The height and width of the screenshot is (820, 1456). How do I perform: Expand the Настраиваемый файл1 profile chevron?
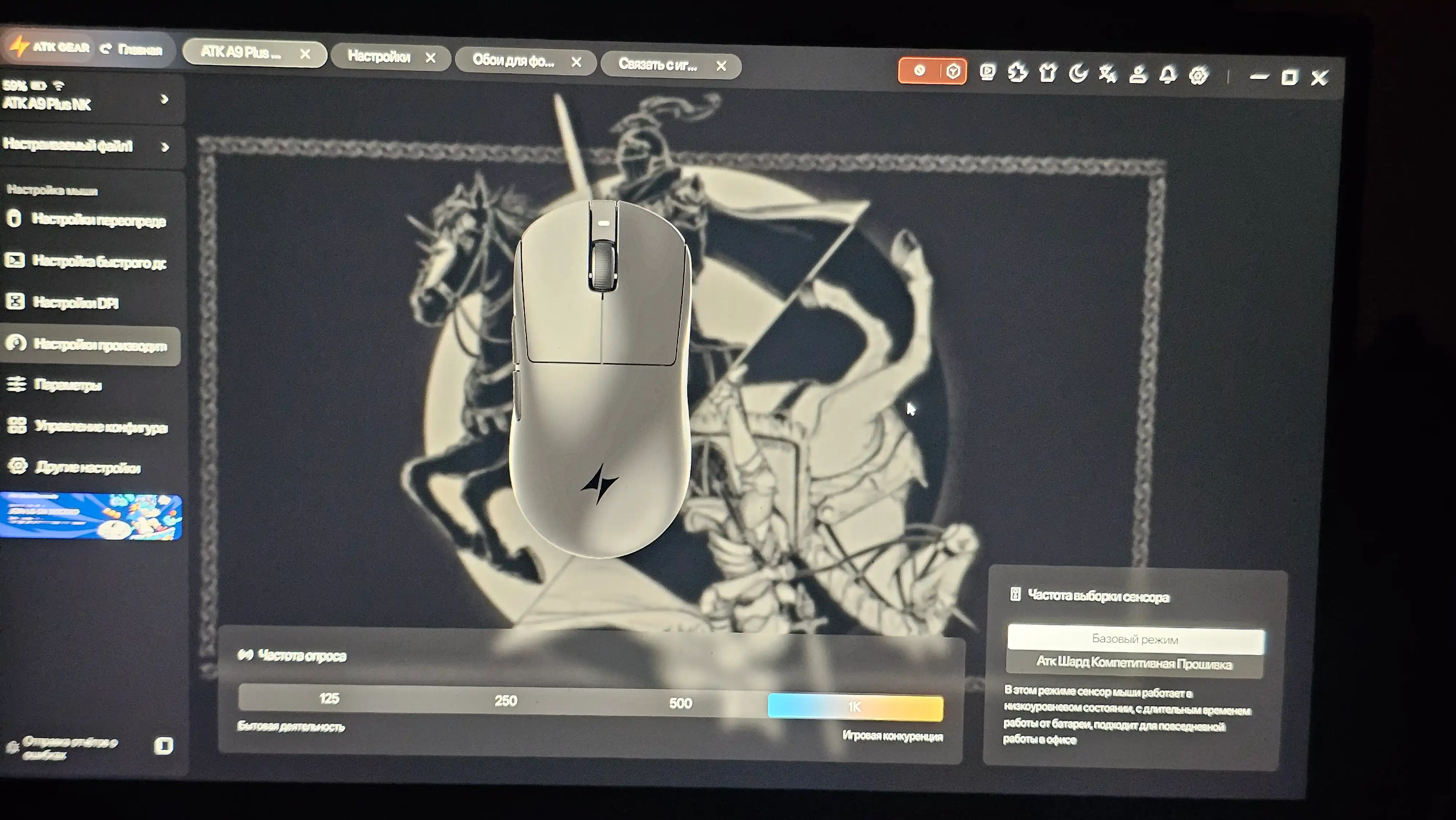[x=165, y=147]
